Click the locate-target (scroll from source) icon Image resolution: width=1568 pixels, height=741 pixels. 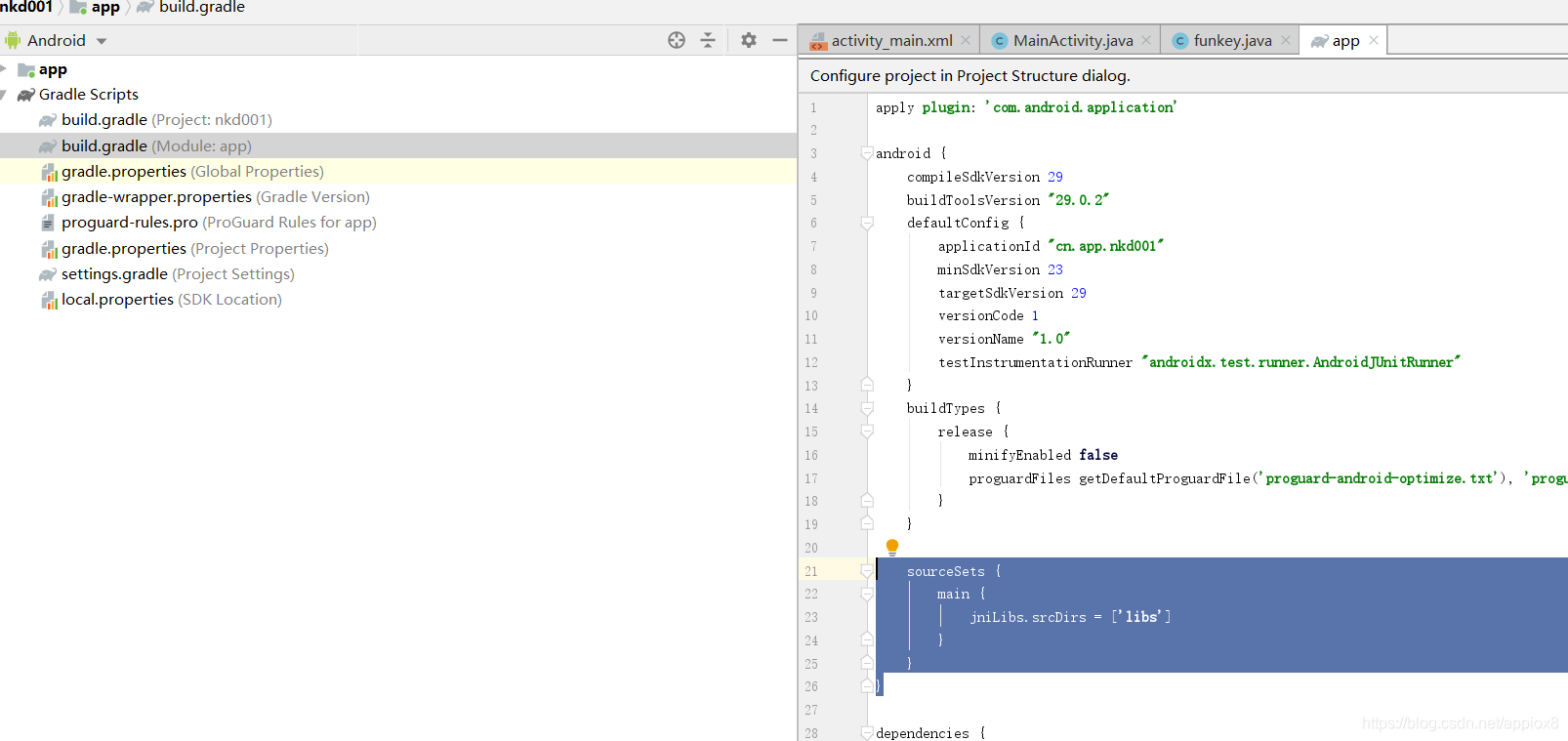coord(677,40)
